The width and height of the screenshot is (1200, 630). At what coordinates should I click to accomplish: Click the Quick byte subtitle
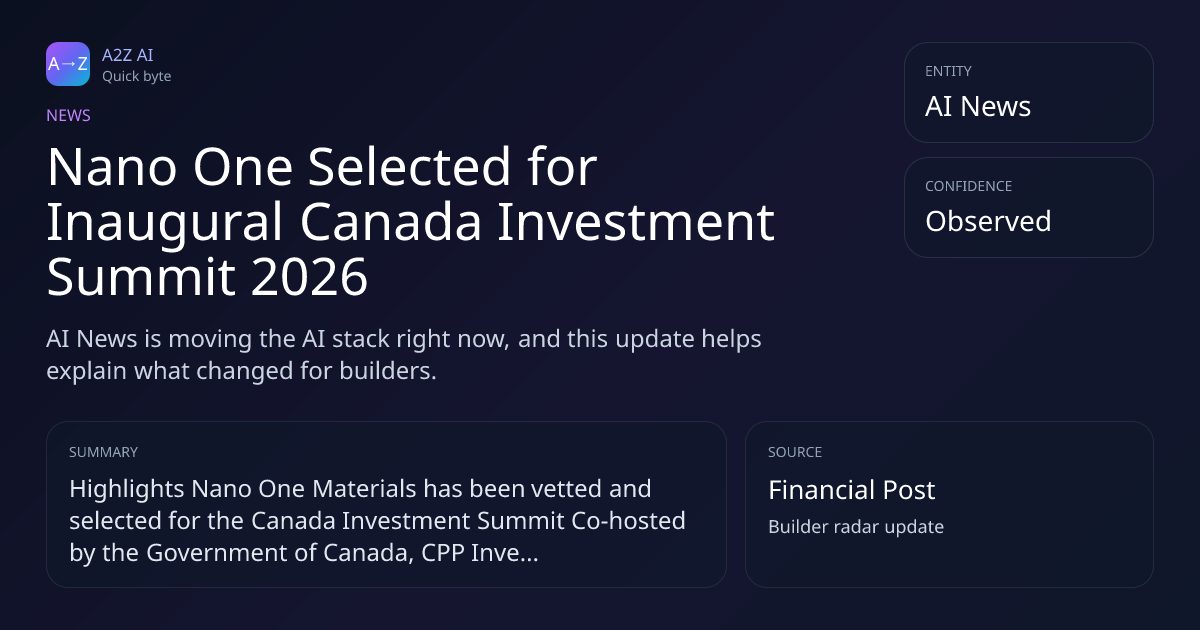click(136, 76)
